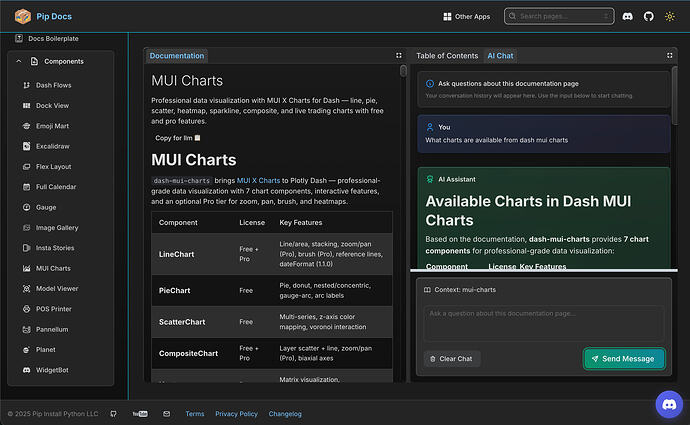
Task: Click the Clear Chat button
Action: pos(451,359)
